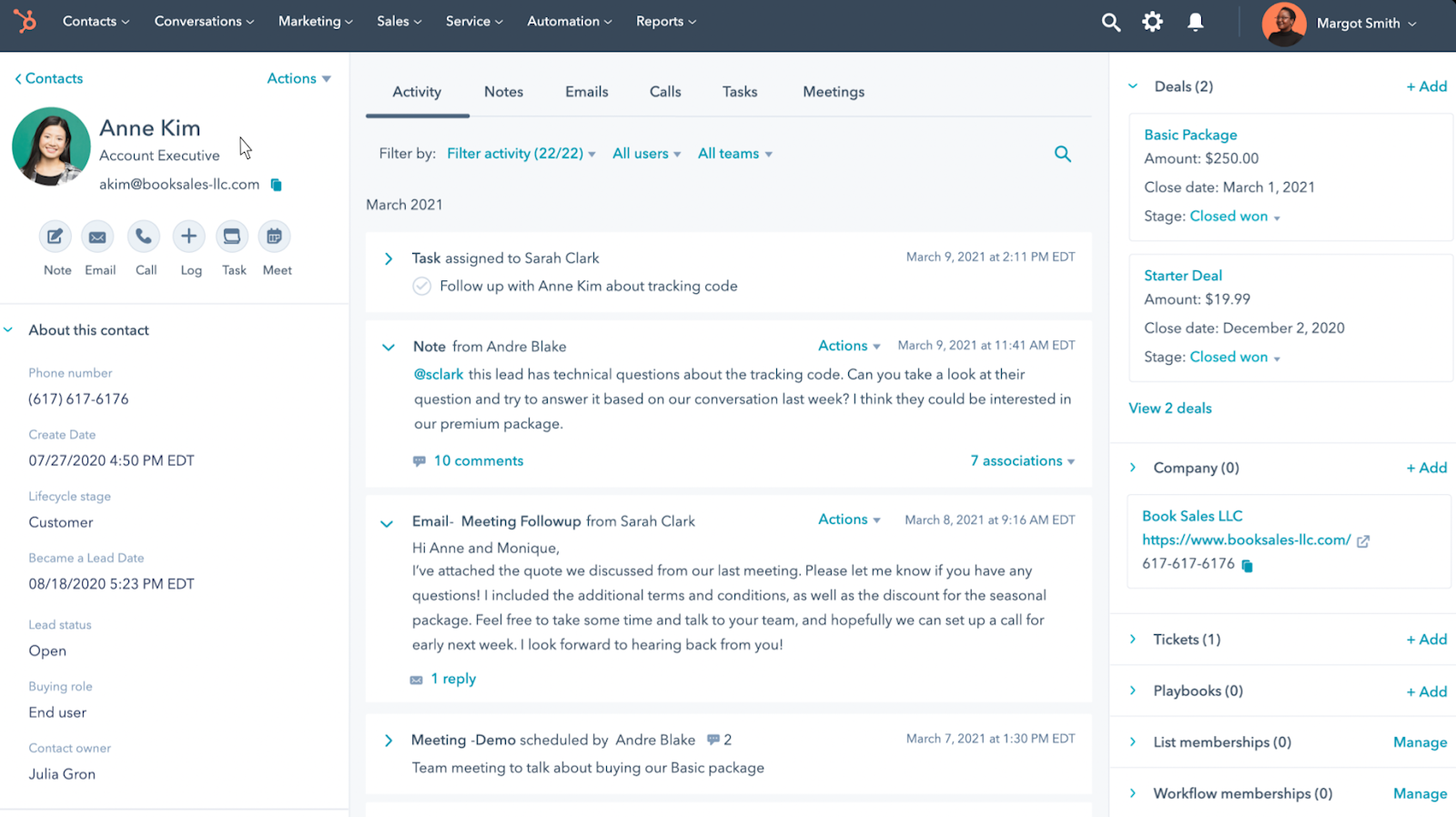Click the Email icon button

pos(97,237)
